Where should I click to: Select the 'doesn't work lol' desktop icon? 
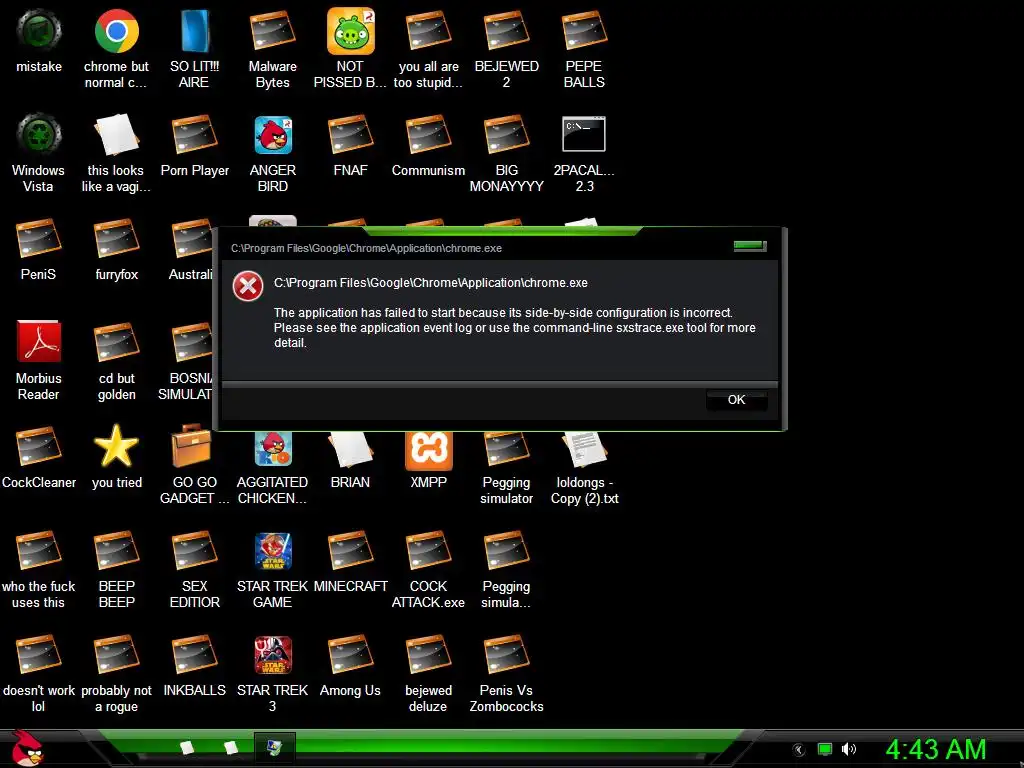click(39, 673)
